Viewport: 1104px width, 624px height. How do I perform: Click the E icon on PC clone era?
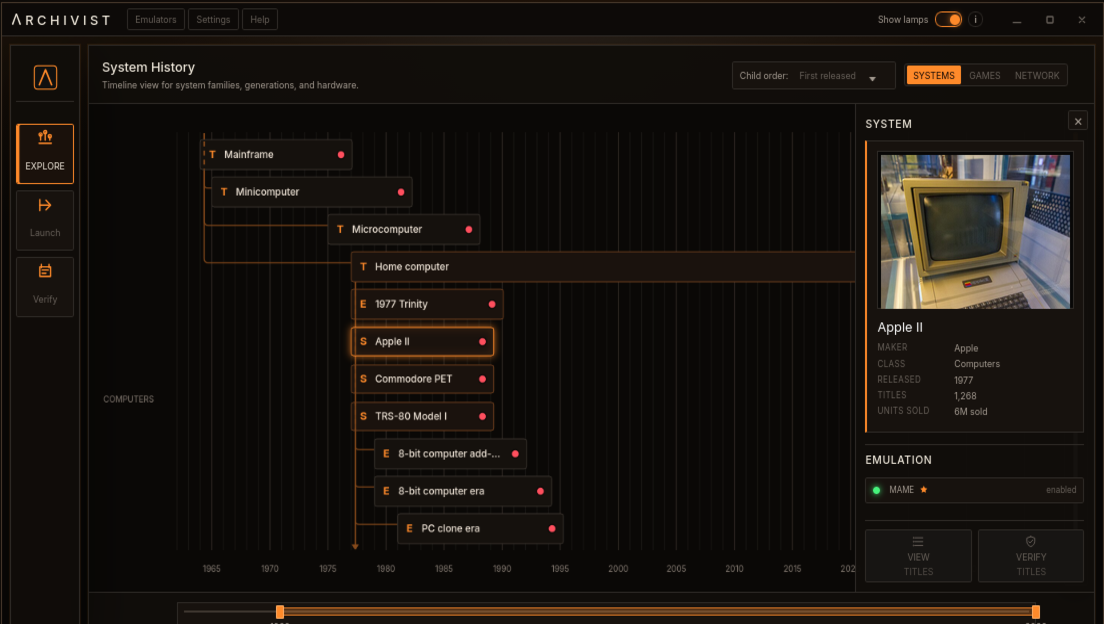click(409, 528)
